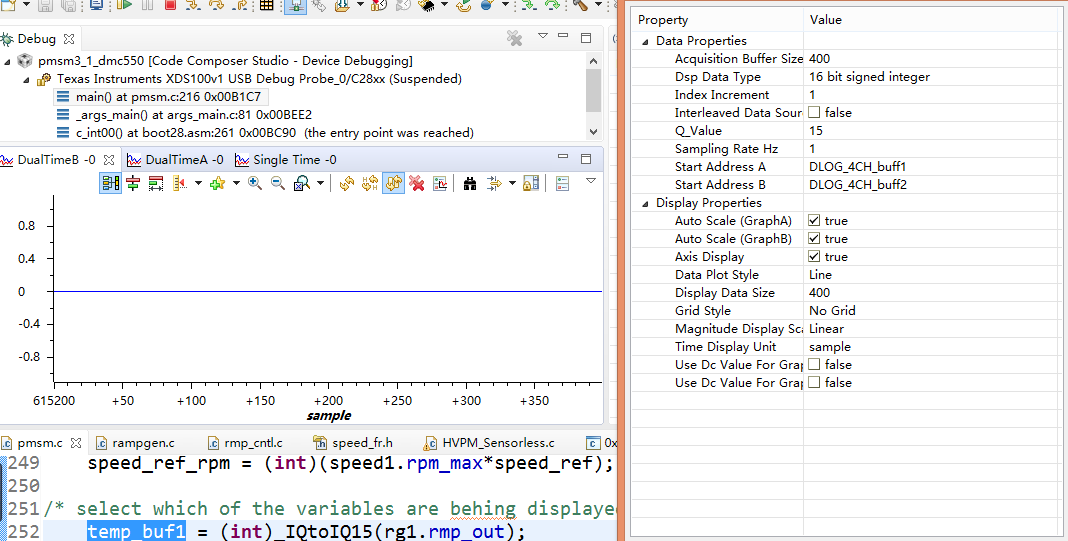The height and width of the screenshot is (541, 1068).
Task: Click the padlock pin icon in graph toolbar
Action: click(531, 183)
